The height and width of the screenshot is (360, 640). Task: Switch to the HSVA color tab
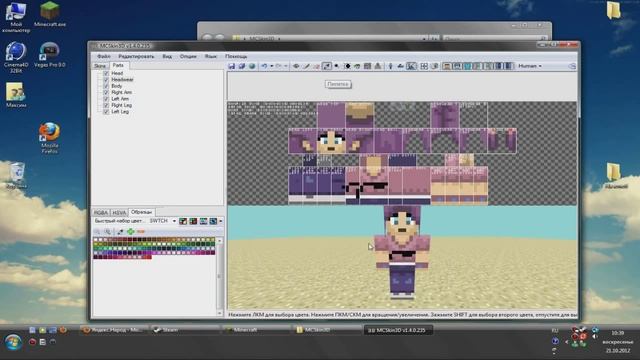119,213
